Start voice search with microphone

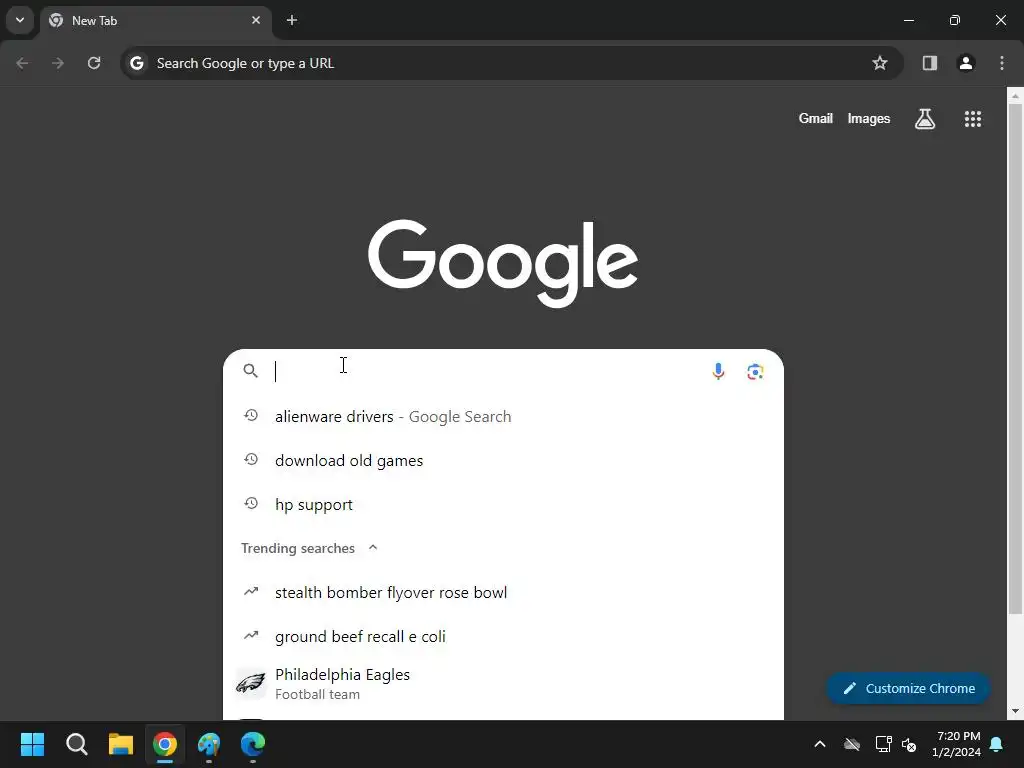(718, 371)
